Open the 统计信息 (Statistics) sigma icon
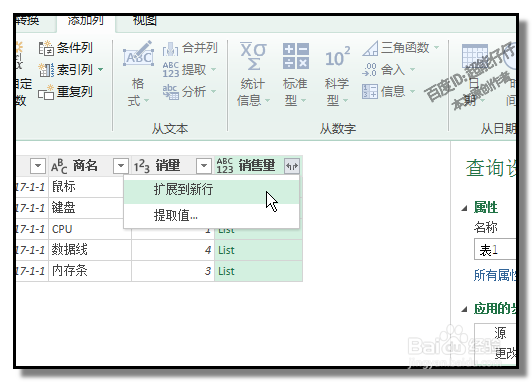This screenshot has height=382, width=532. point(253,56)
